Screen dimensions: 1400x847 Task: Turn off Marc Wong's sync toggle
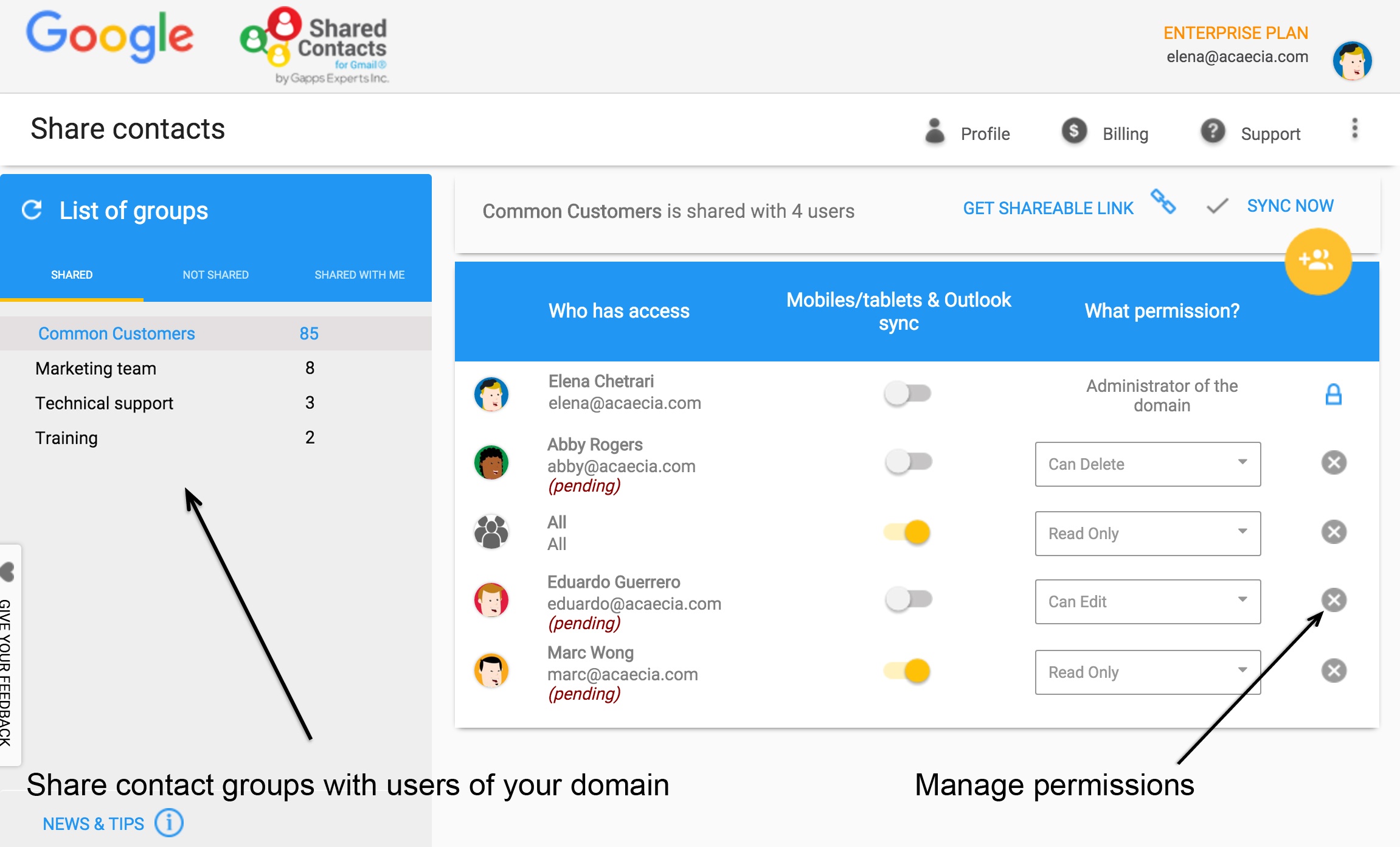click(x=907, y=671)
